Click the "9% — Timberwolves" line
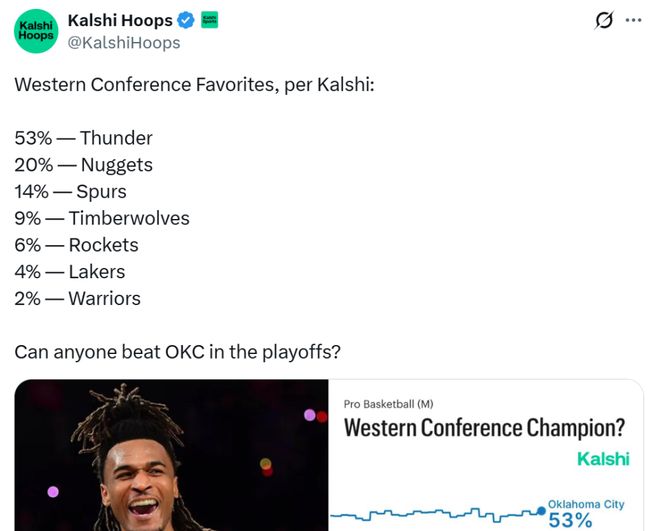 click(x=101, y=218)
